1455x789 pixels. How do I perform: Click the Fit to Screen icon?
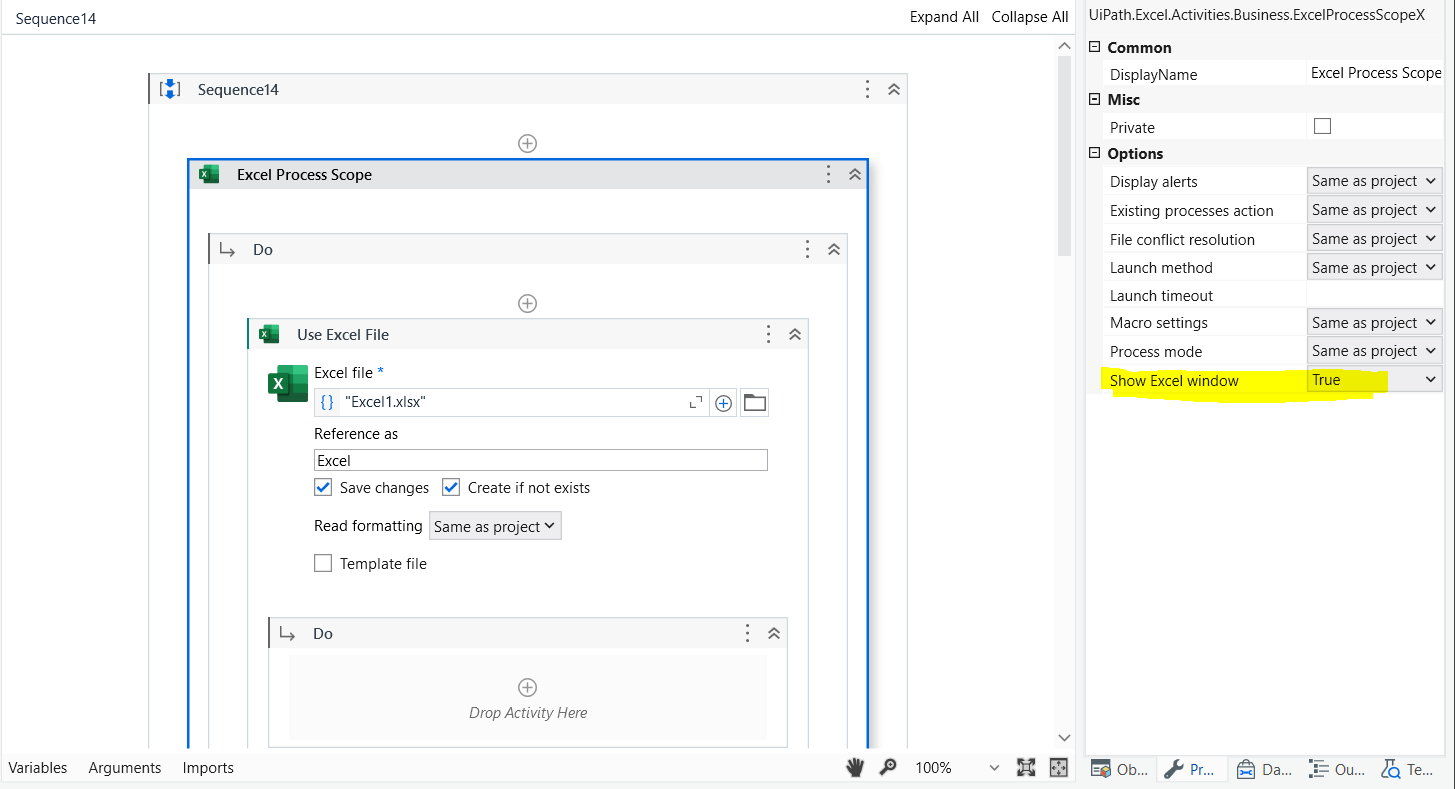click(1026, 767)
